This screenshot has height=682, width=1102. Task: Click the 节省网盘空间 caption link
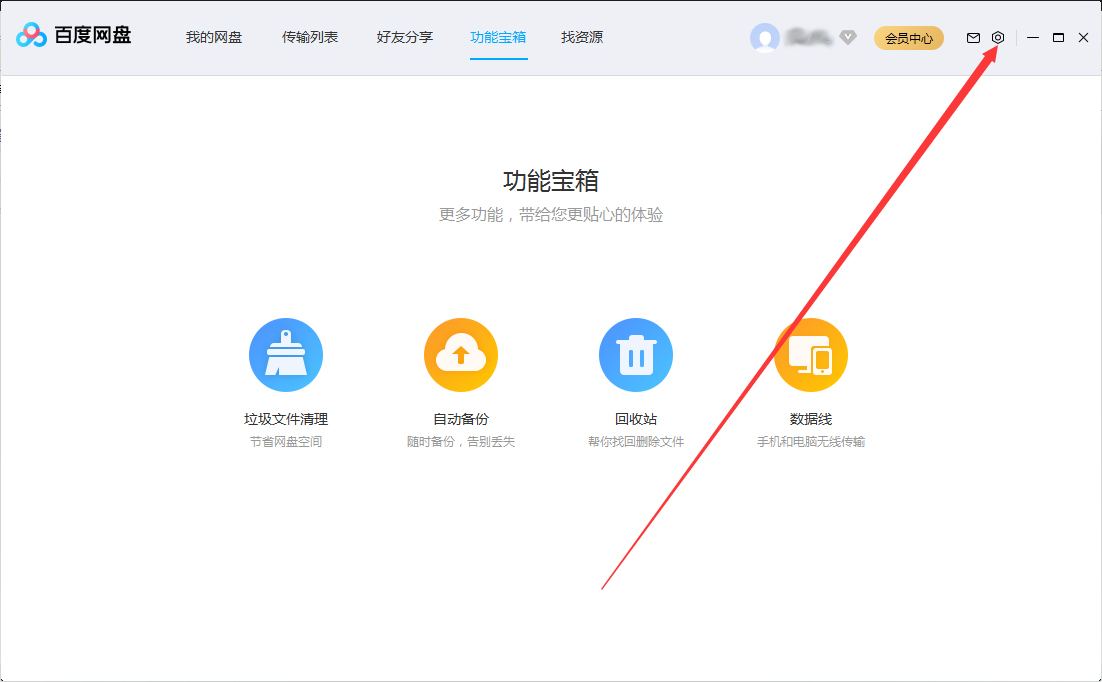coord(286,441)
